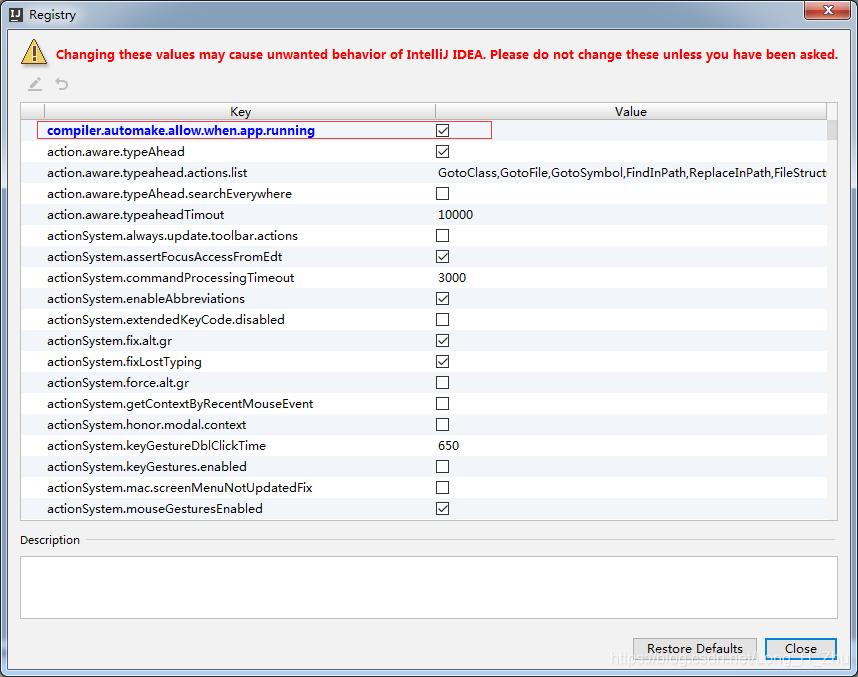
Task: Select actionSystem.extendedKeyCode.disabled key
Action: click(x=166, y=320)
